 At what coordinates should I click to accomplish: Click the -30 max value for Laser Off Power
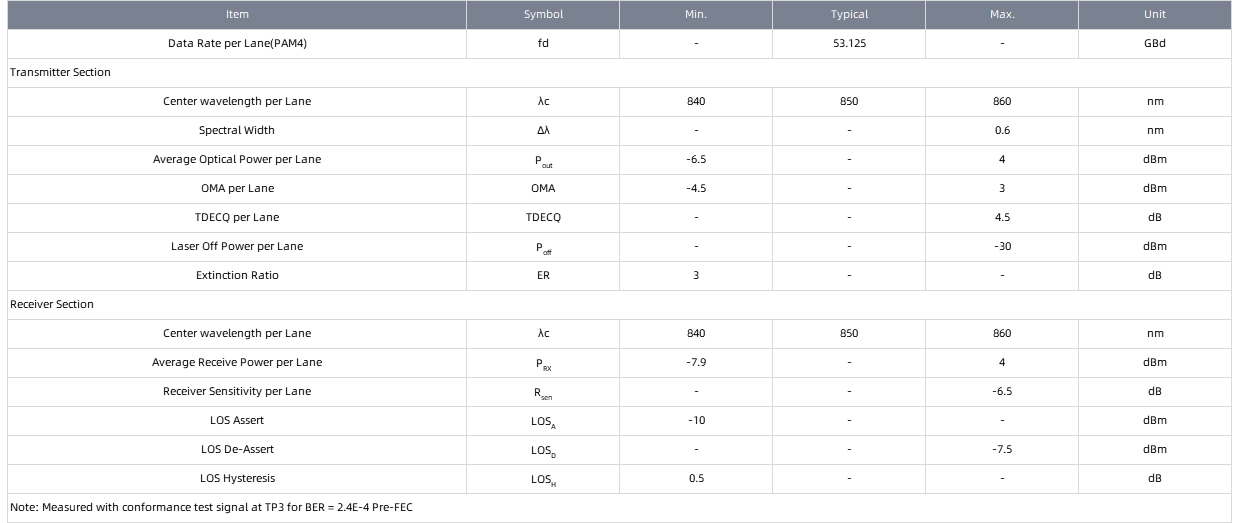(1002, 247)
